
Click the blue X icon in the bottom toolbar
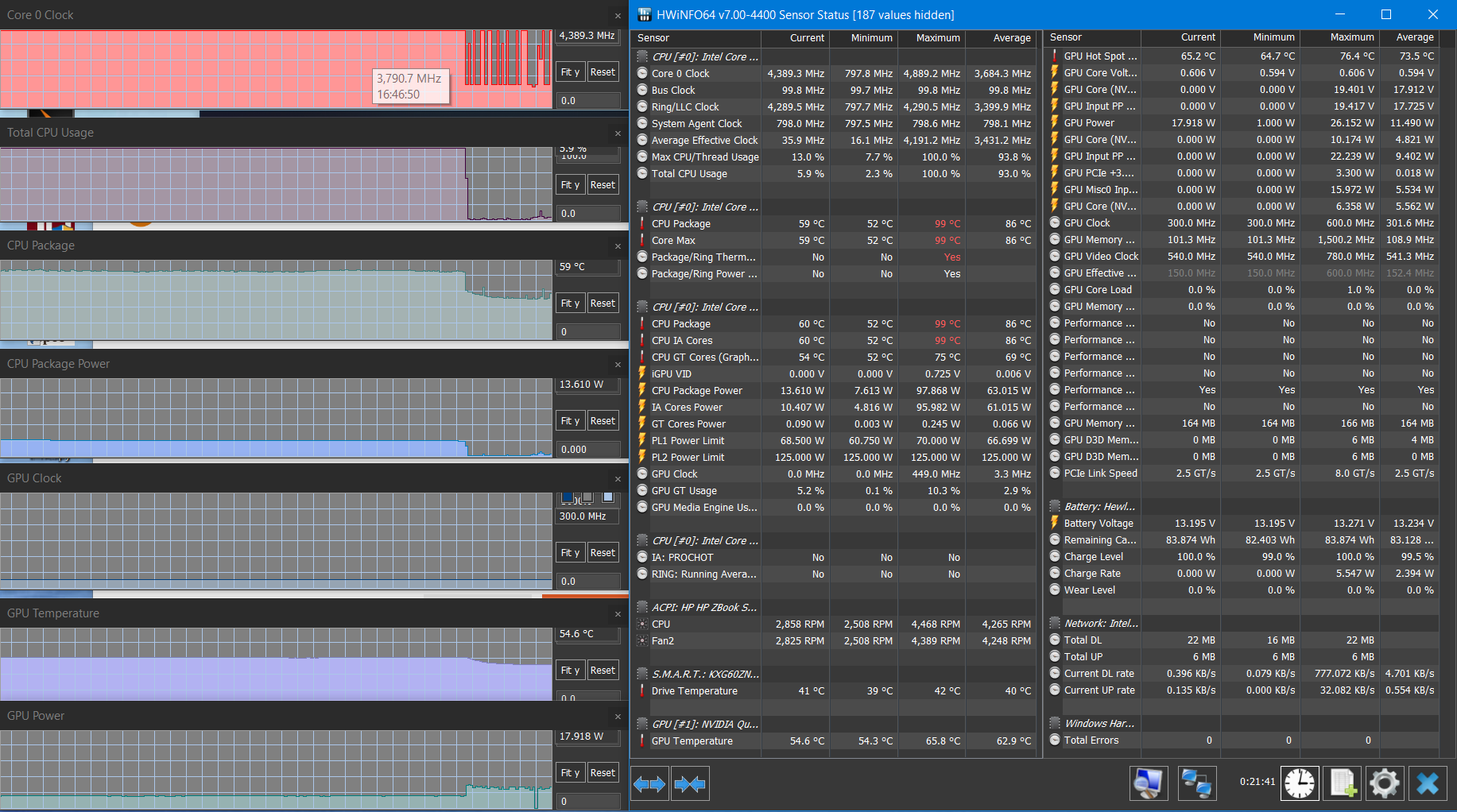(1428, 783)
